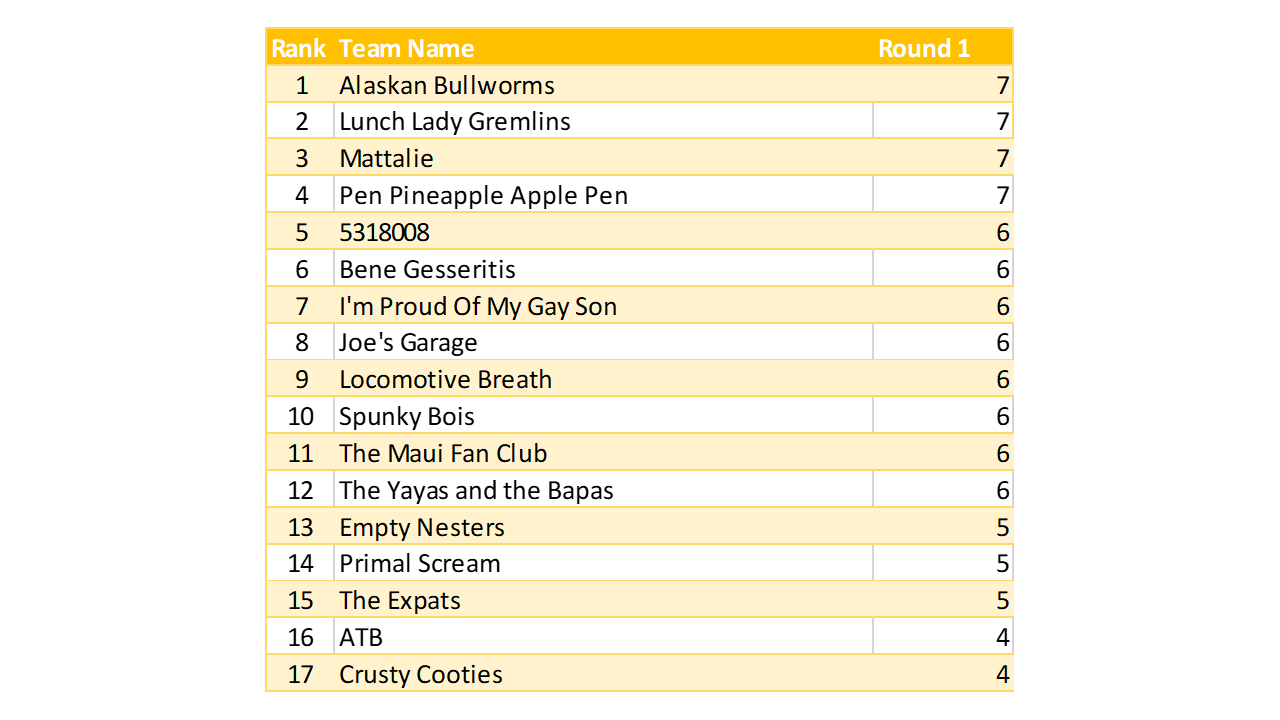1280x720 pixels.
Task: Click the Round 1 score for ATB
Action: pyautogui.click(x=1002, y=638)
